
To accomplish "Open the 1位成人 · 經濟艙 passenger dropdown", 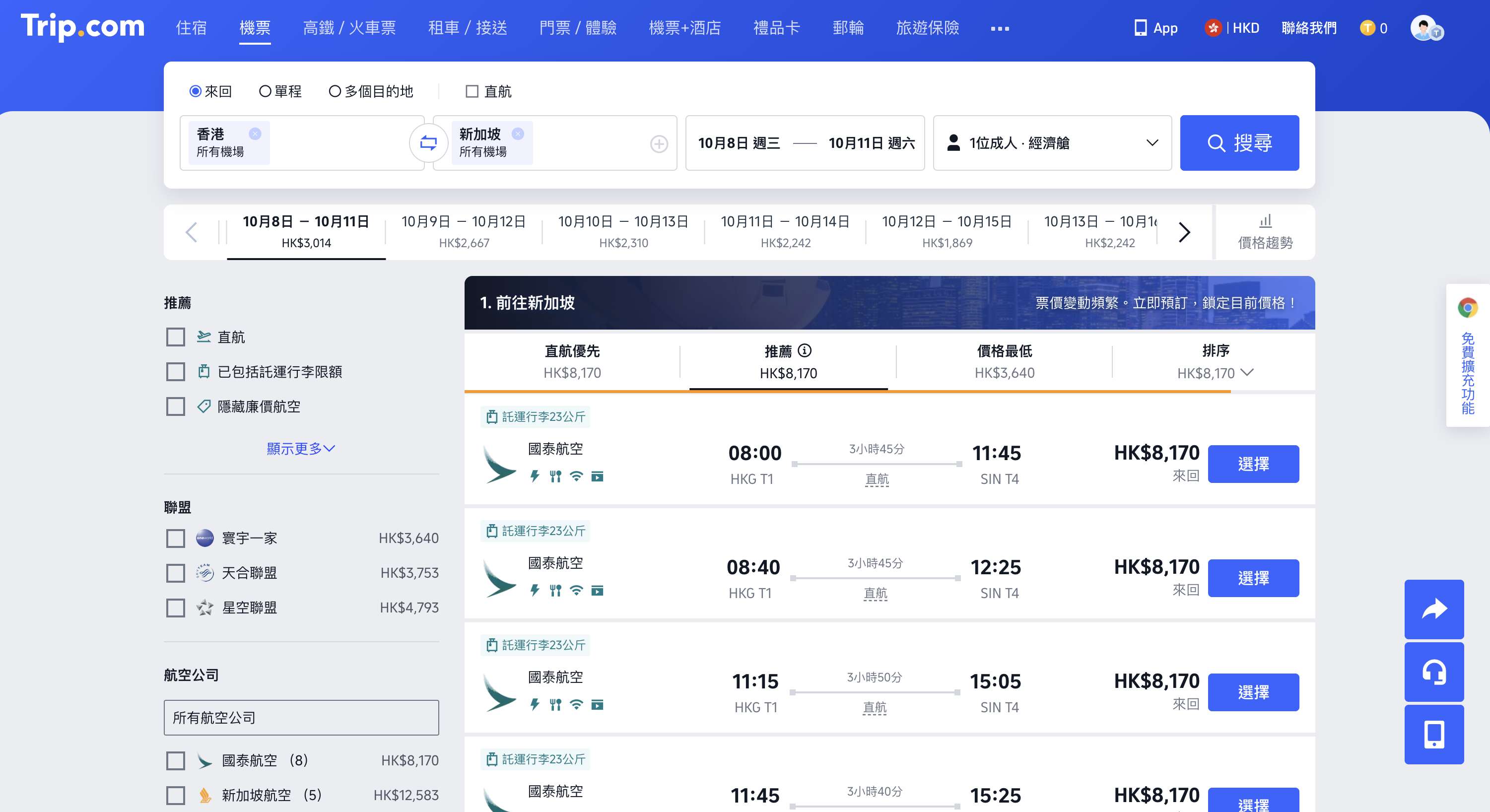I will click(x=1052, y=143).
